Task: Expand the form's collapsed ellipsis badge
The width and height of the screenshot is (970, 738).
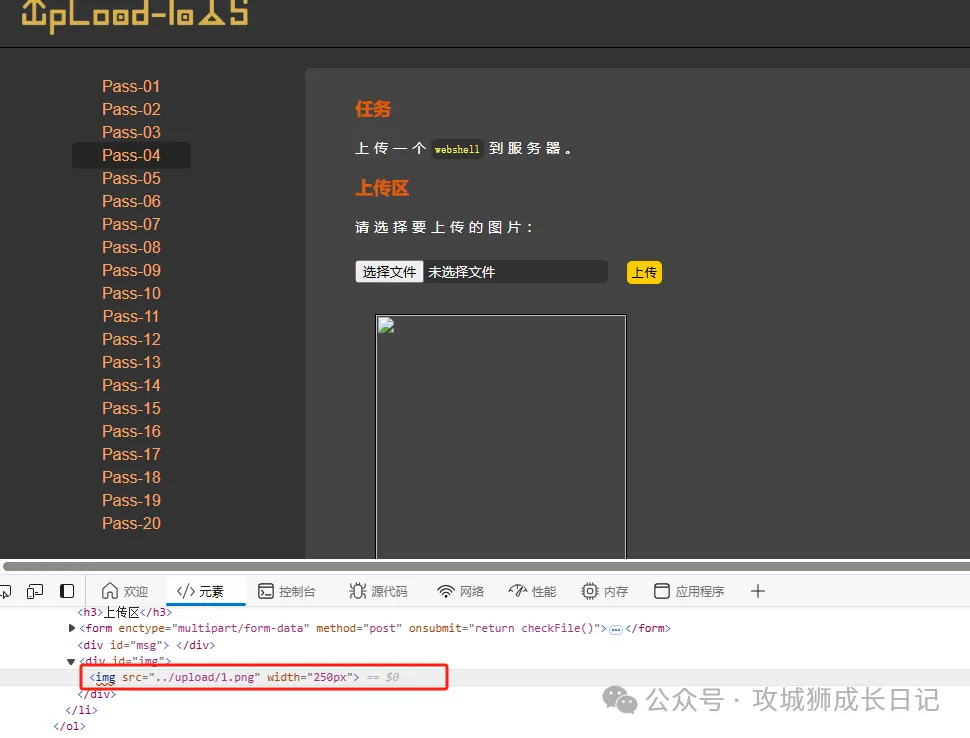Action: (616, 629)
